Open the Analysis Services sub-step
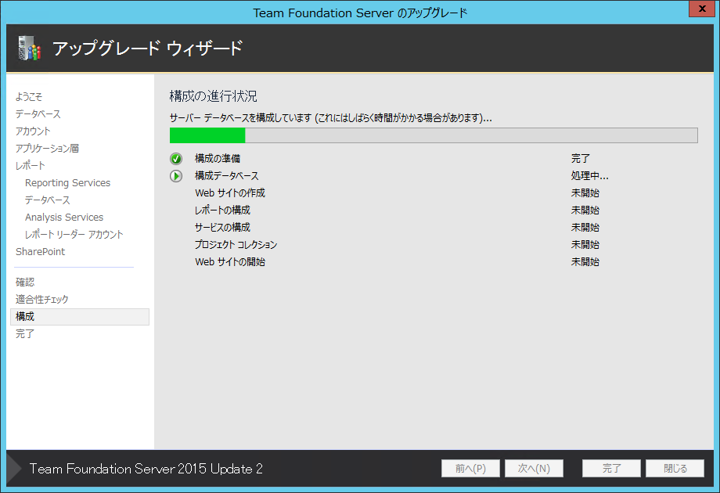This screenshot has height=493, width=720. (x=64, y=217)
